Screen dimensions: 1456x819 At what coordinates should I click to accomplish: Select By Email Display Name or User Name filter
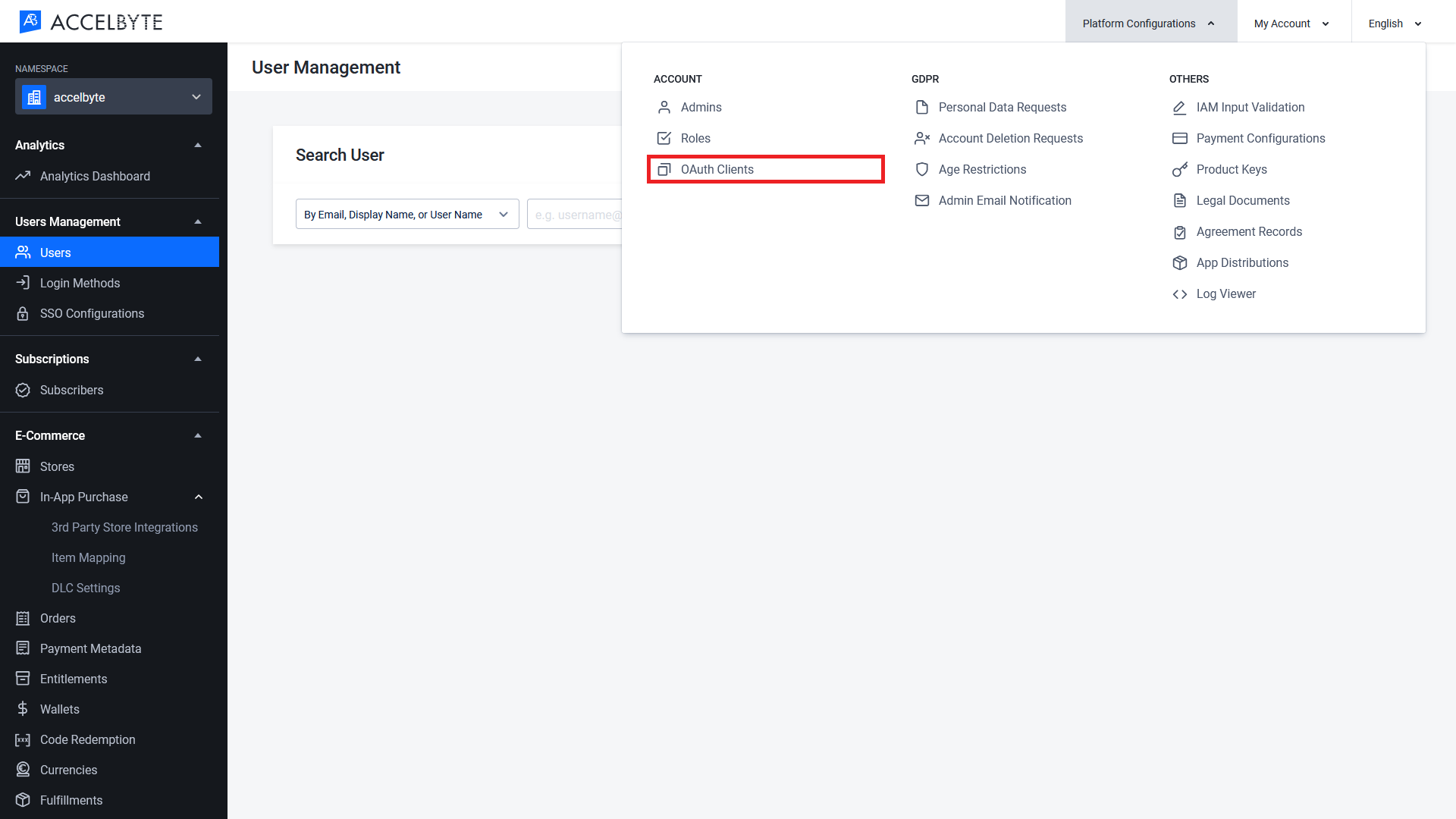(406, 214)
